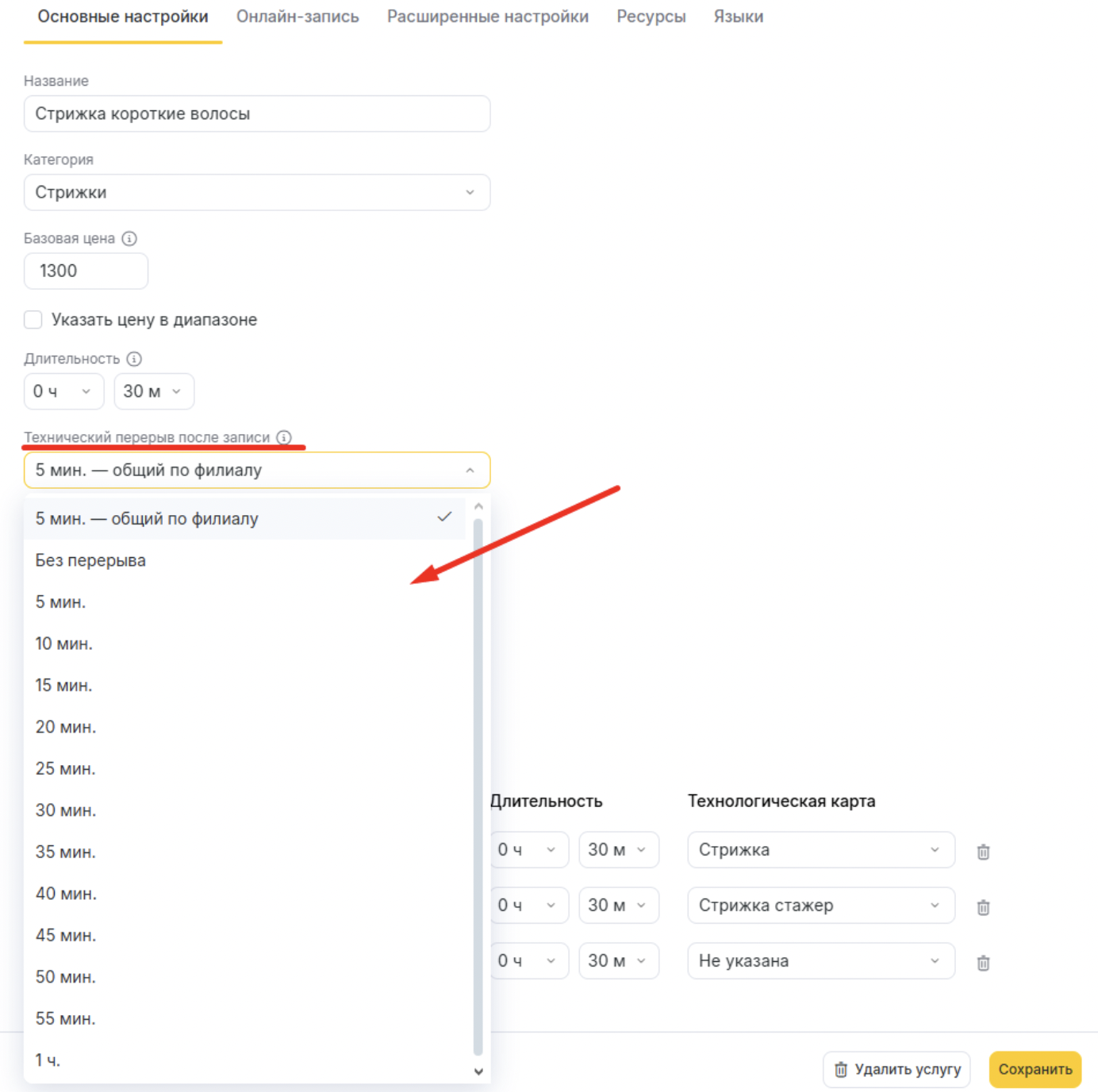This screenshot has height=1092, width=1098.
Task: Delete the Не указана row via trash icon
Action: pos(983,963)
